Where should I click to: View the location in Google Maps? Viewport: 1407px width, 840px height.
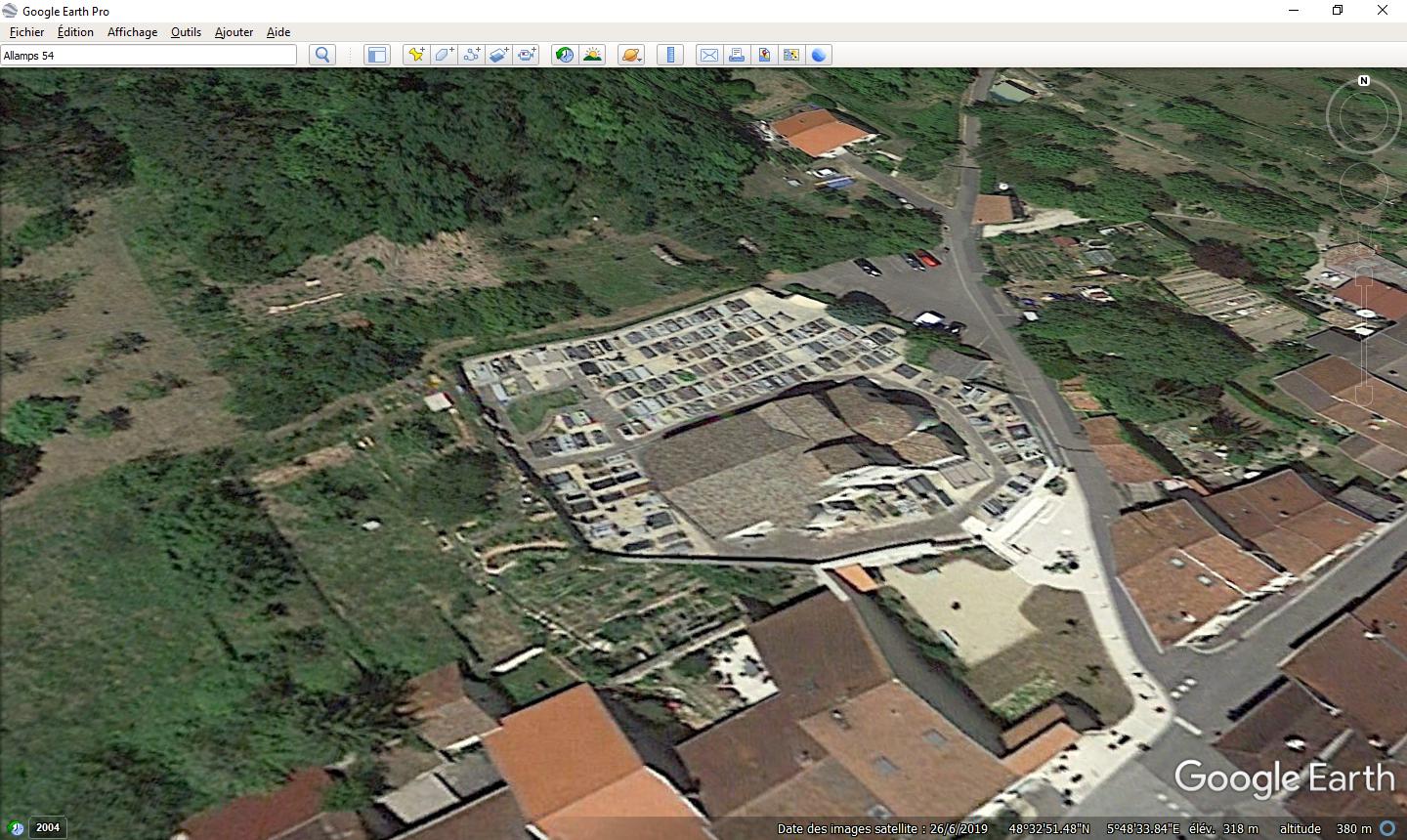[791, 55]
